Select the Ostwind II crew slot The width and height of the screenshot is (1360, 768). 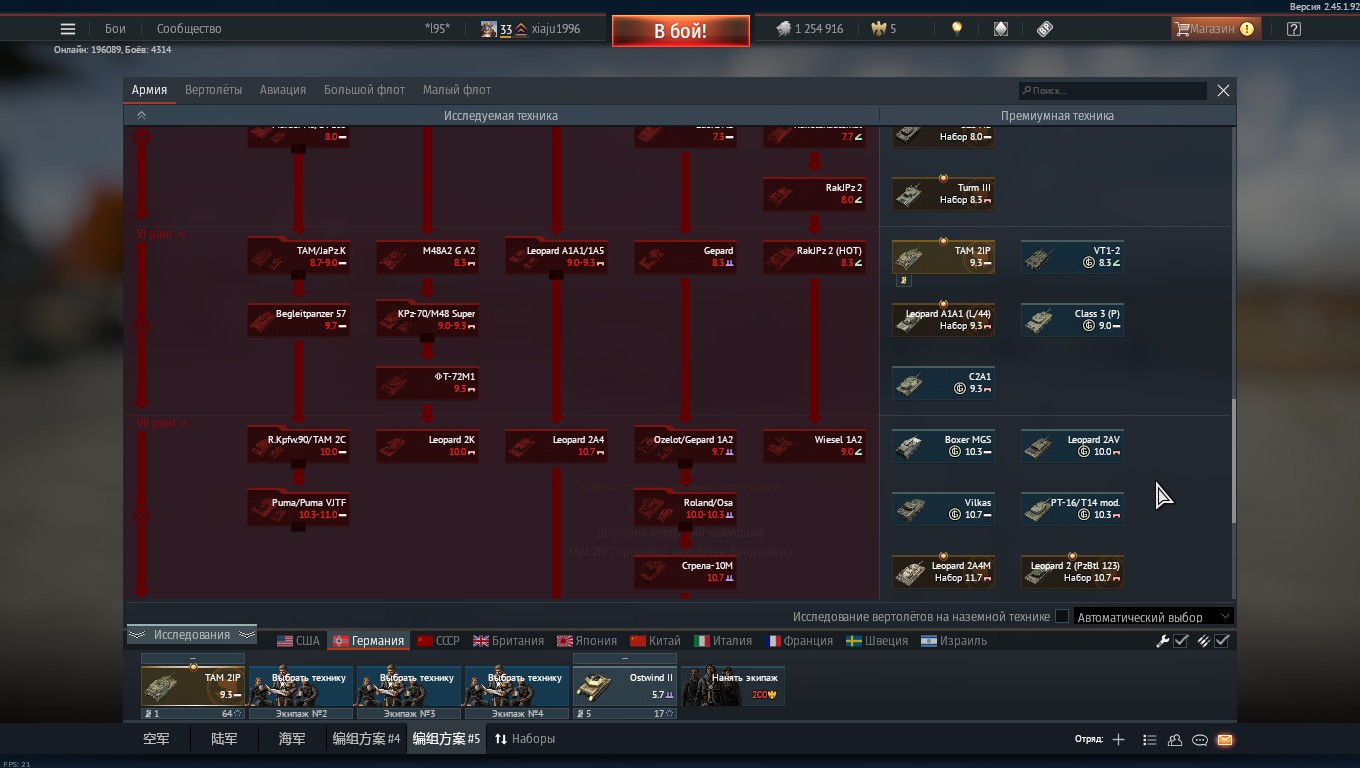tap(625, 687)
